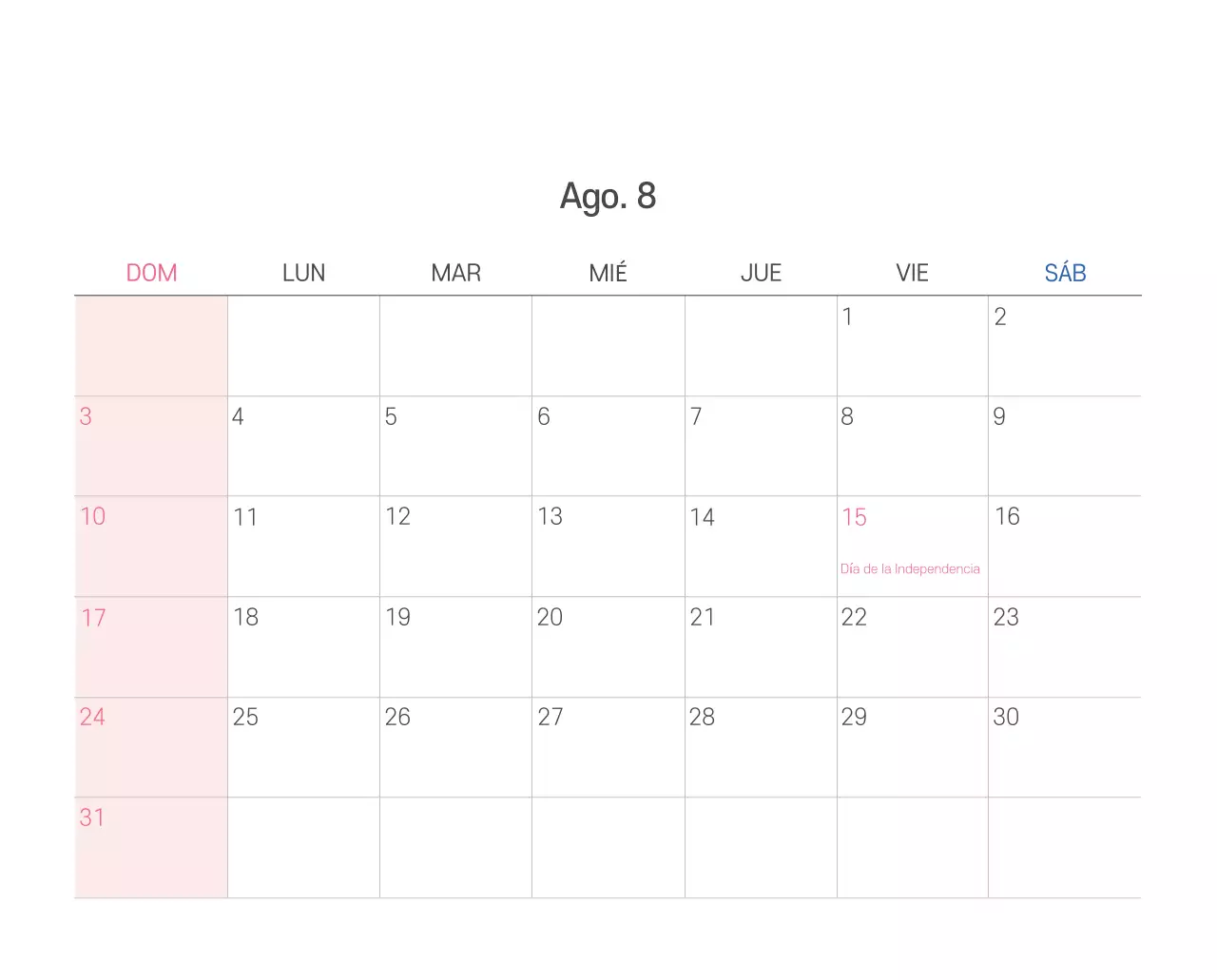Select the DOM column header
Image resolution: width=1217 pixels, height=980 pixels.
(151, 273)
